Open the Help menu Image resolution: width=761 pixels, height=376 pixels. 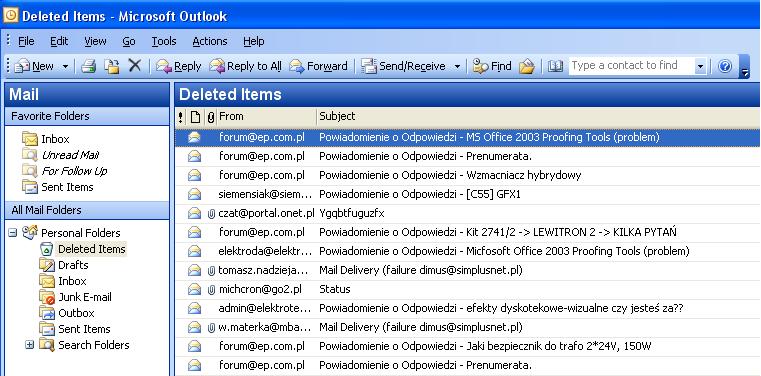coord(254,42)
